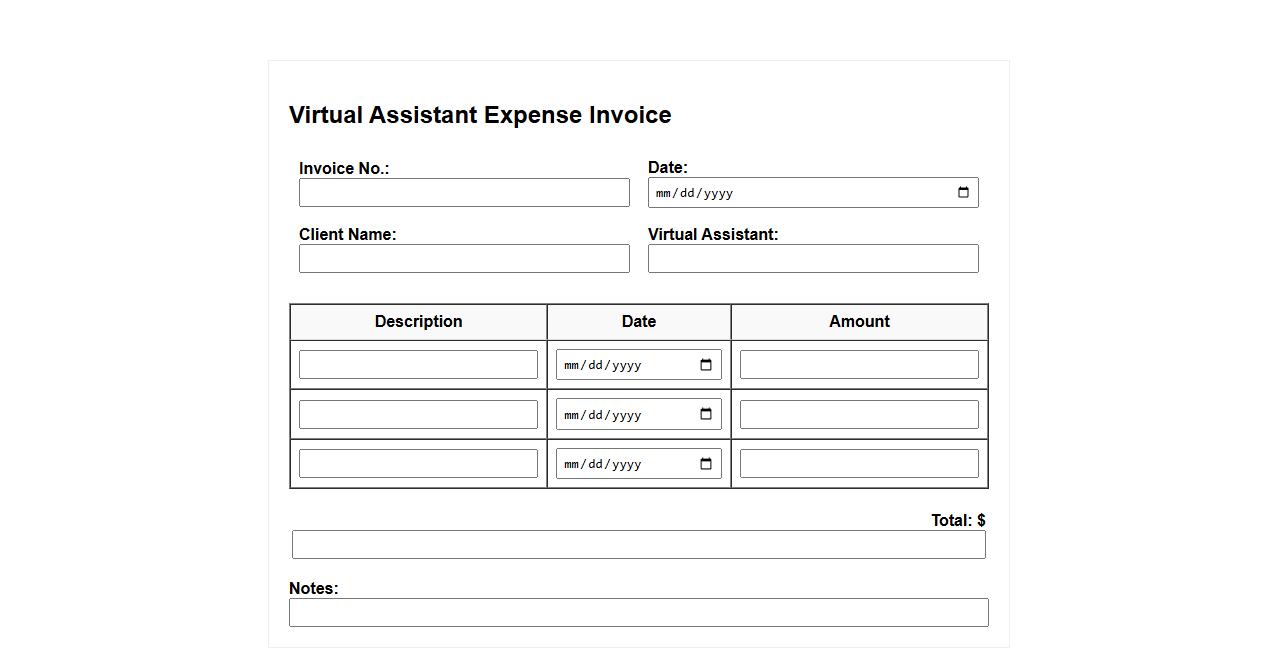Open calendar picker in first expense row
Image resolution: width=1278 pixels, height=650 pixels.
click(x=705, y=365)
